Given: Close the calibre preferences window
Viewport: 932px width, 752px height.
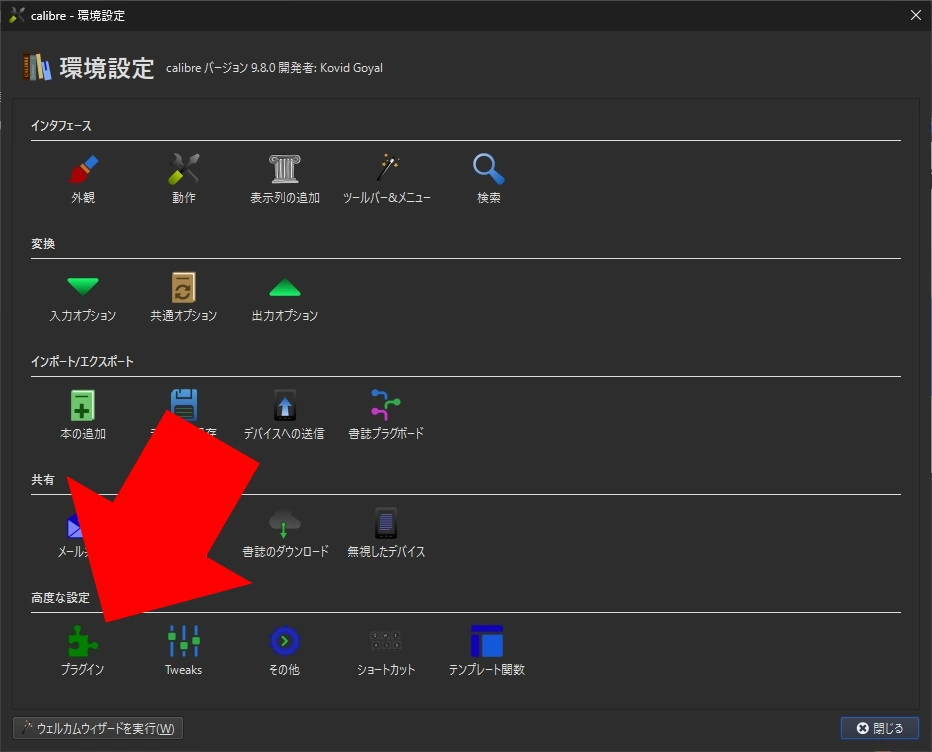Looking at the screenshot, I should (x=915, y=15).
